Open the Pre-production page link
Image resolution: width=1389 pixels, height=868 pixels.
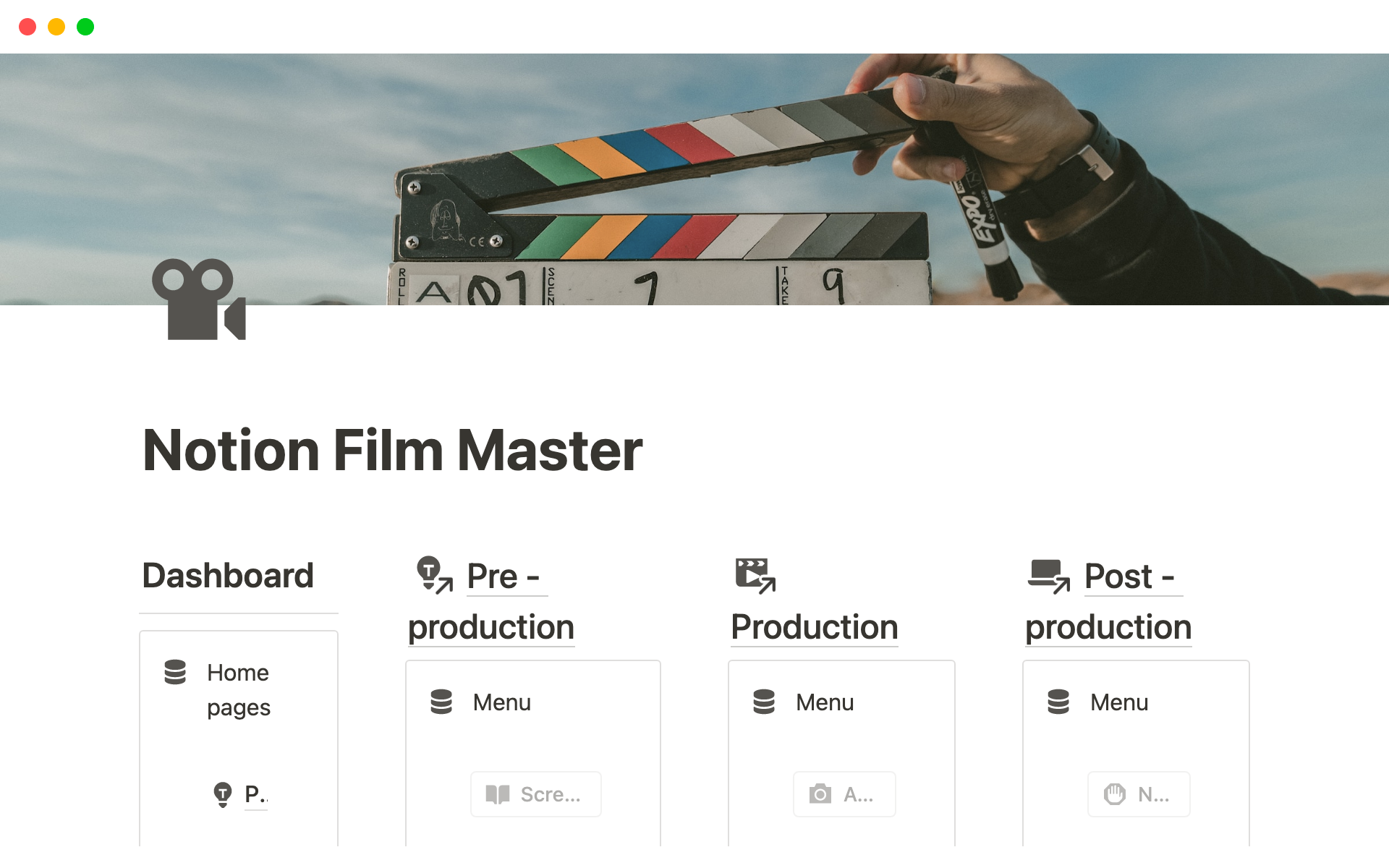pos(491,626)
